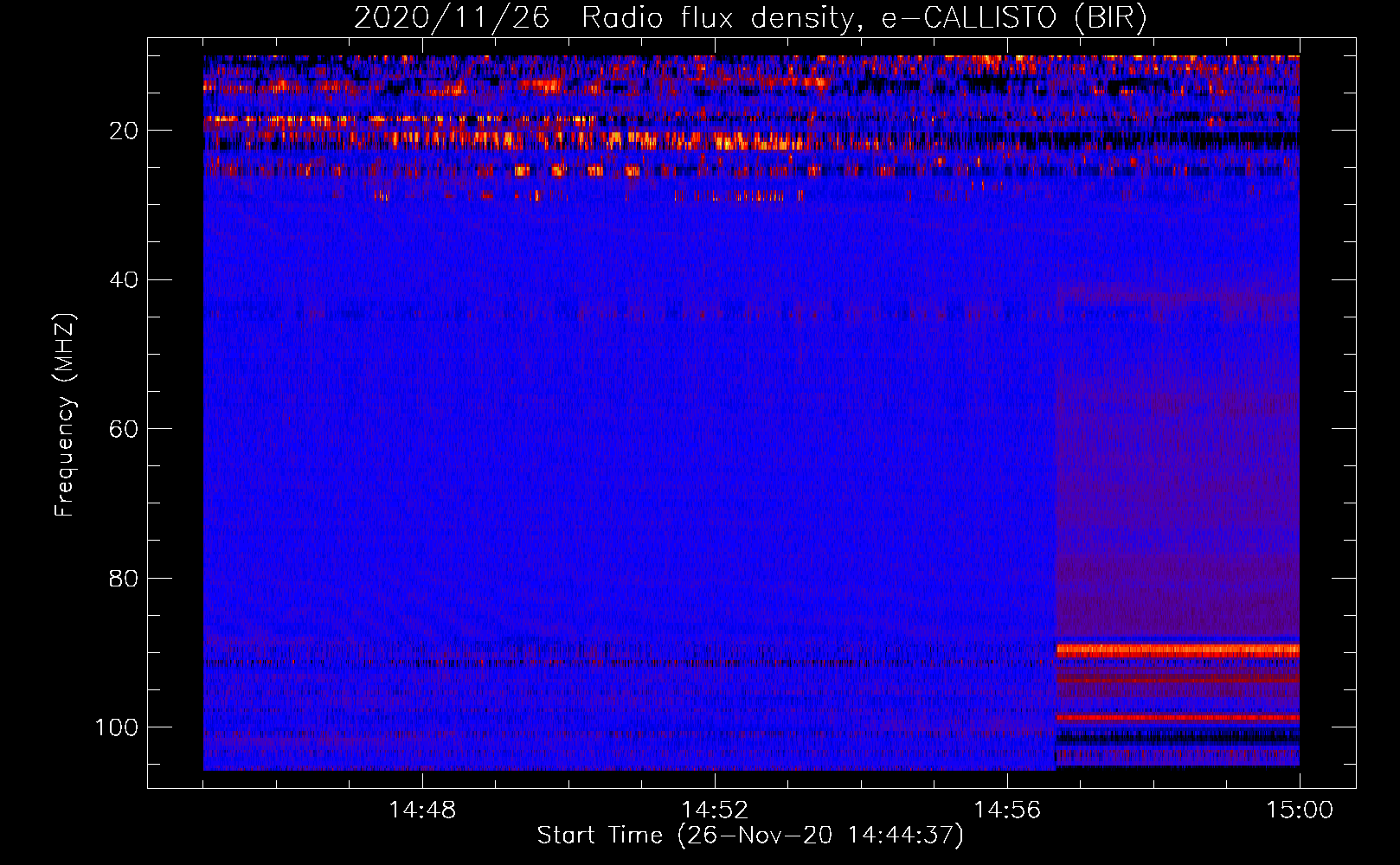Click the 20 MHz frequency tick label
Viewport: 1400px width, 865px height.
click(x=124, y=131)
